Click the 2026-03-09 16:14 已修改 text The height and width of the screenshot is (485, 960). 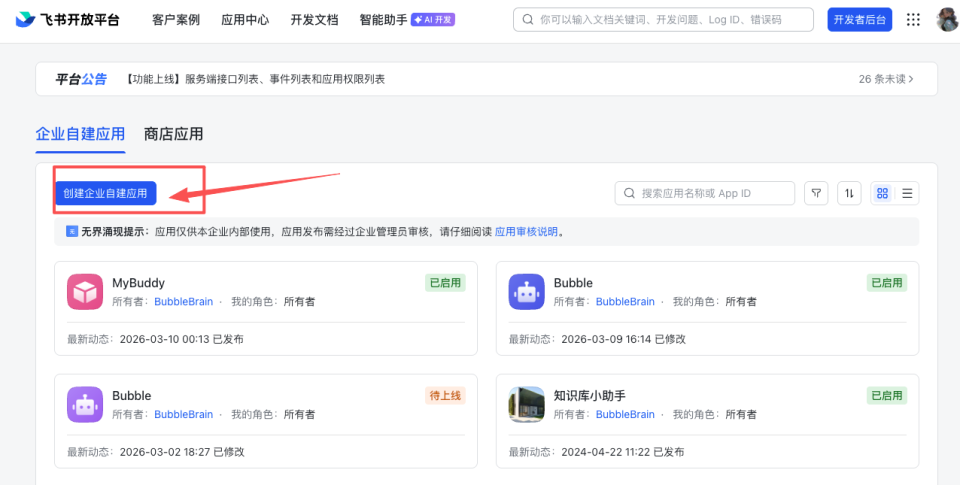point(623,339)
